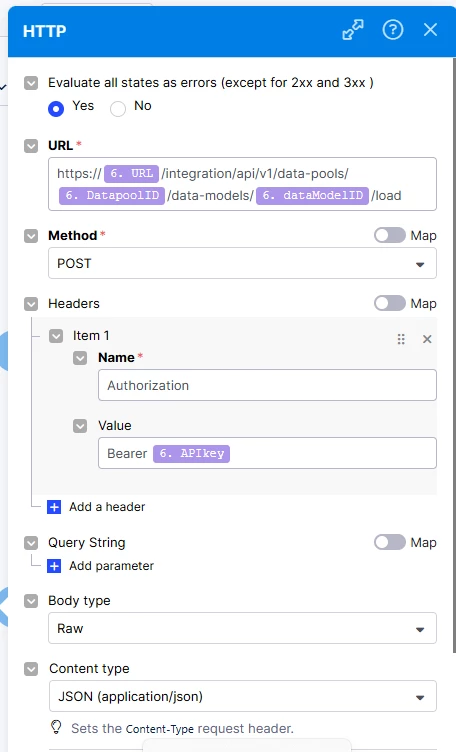
Task: Close the HTTP settings panel
Action: tap(430, 30)
